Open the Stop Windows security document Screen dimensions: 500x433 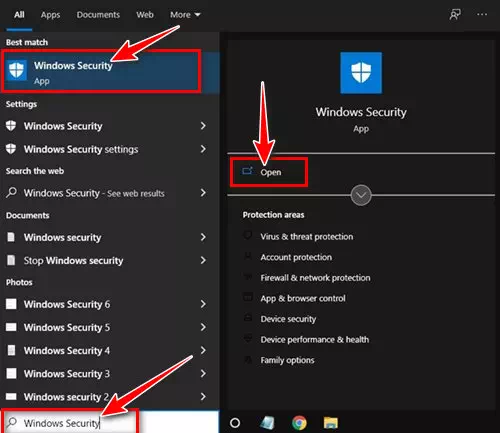click(73, 261)
